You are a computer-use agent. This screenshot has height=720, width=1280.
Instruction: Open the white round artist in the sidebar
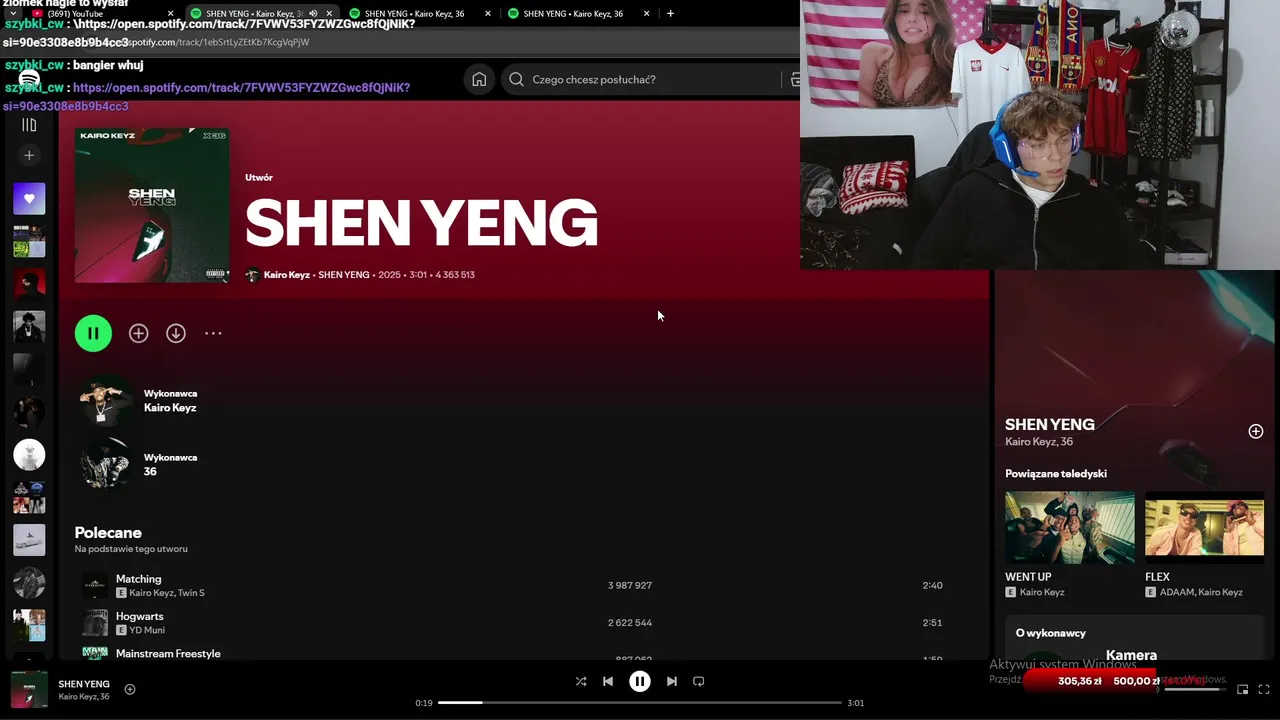point(29,455)
